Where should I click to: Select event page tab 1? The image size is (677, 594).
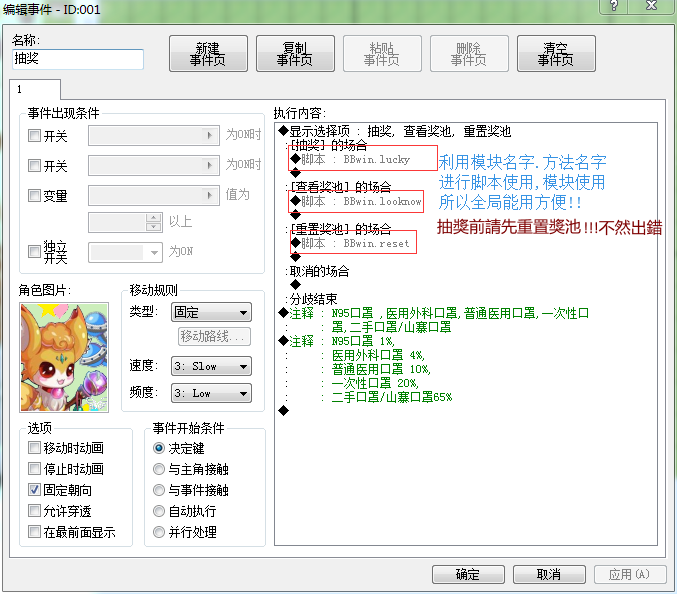(x=35, y=89)
